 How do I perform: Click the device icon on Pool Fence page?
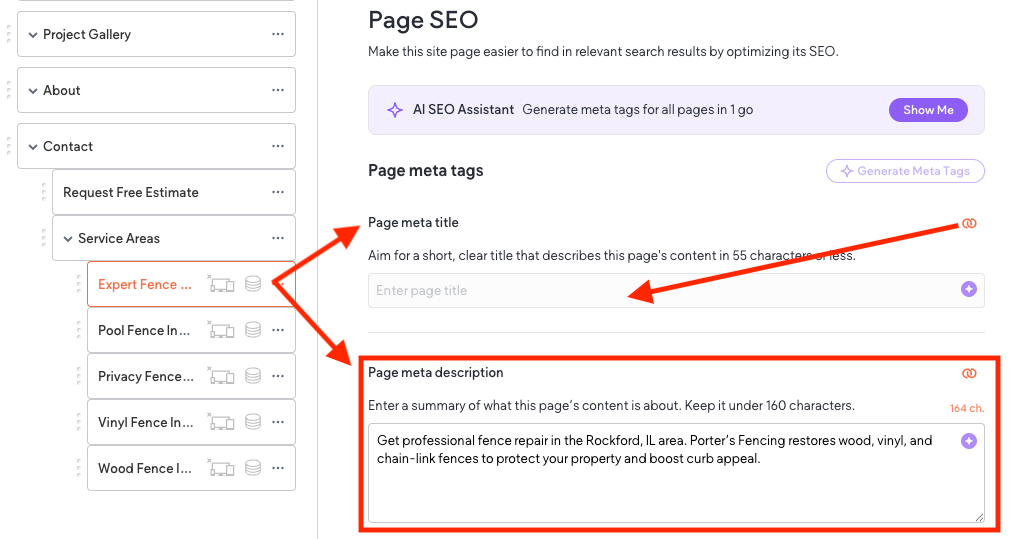[x=221, y=331]
